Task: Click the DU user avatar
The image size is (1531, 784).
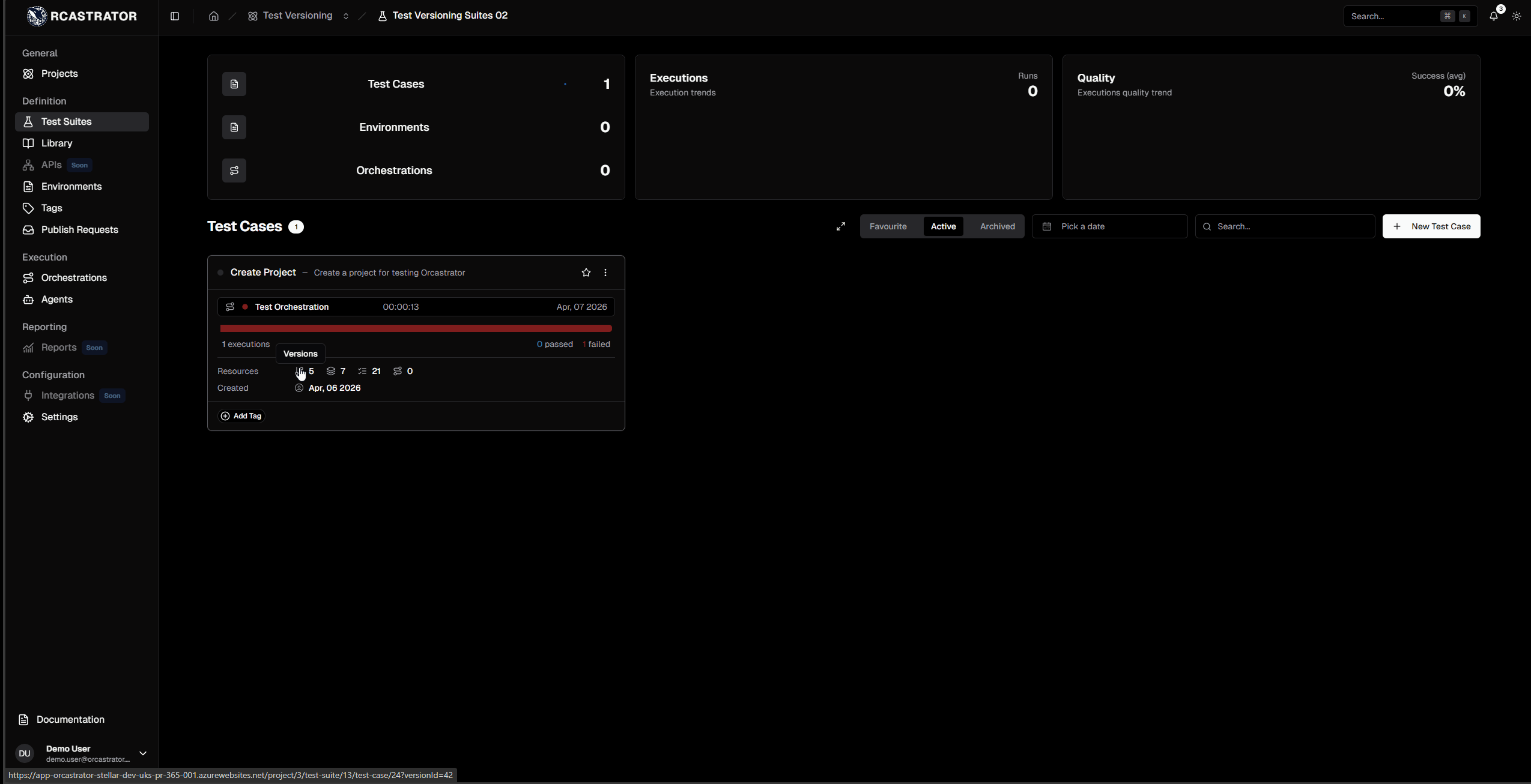Action: (x=25, y=753)
